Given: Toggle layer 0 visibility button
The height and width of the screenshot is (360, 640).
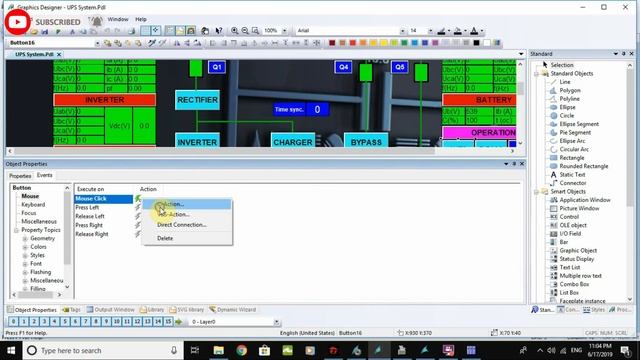Looking at the screenshot, I should tap(13, 322).
